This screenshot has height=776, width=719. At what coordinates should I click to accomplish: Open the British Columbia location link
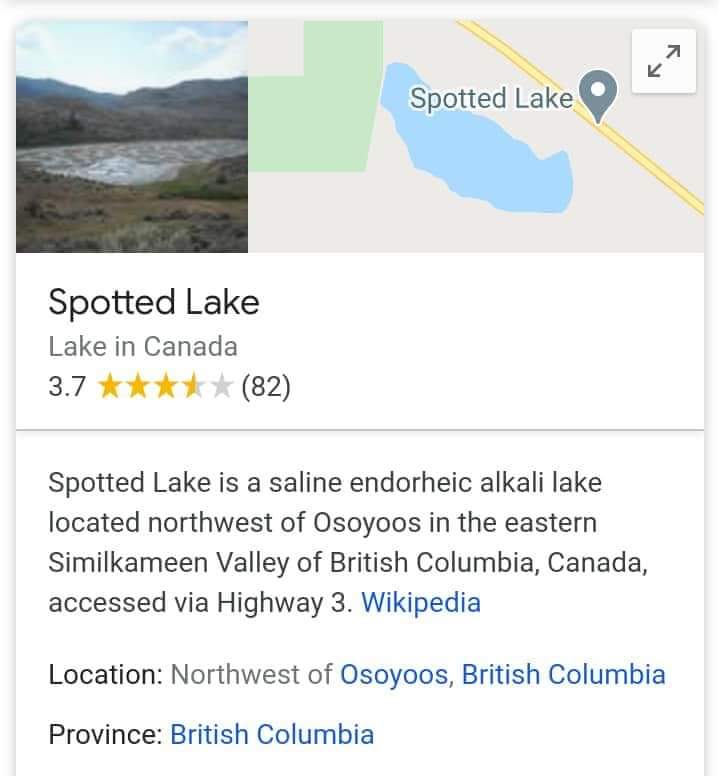click(563, 675)
